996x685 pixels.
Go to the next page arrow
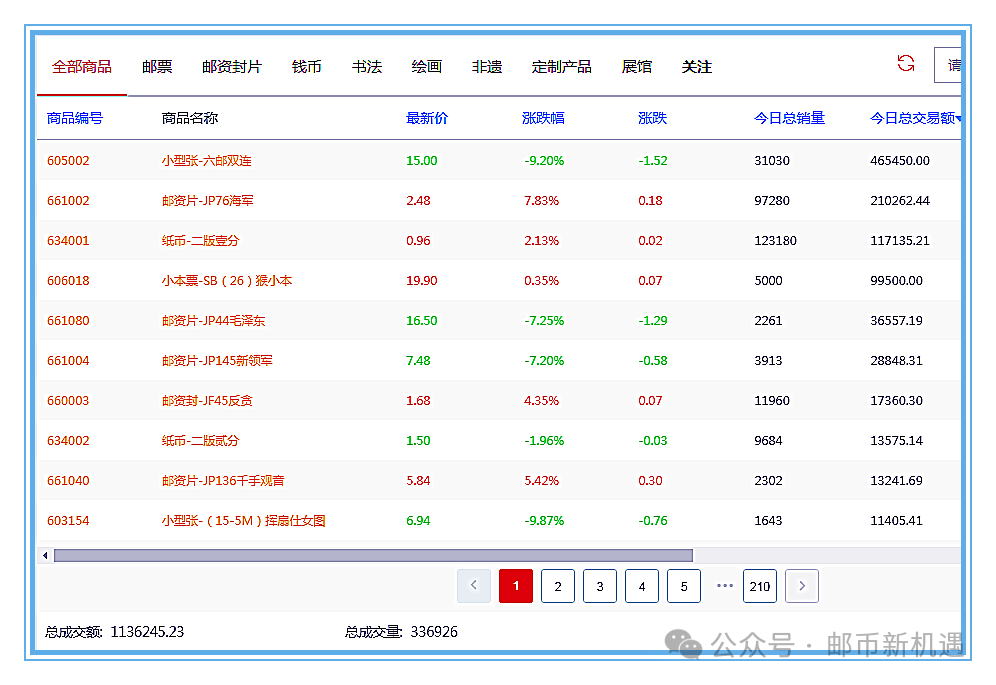click(x=802, y=586)
